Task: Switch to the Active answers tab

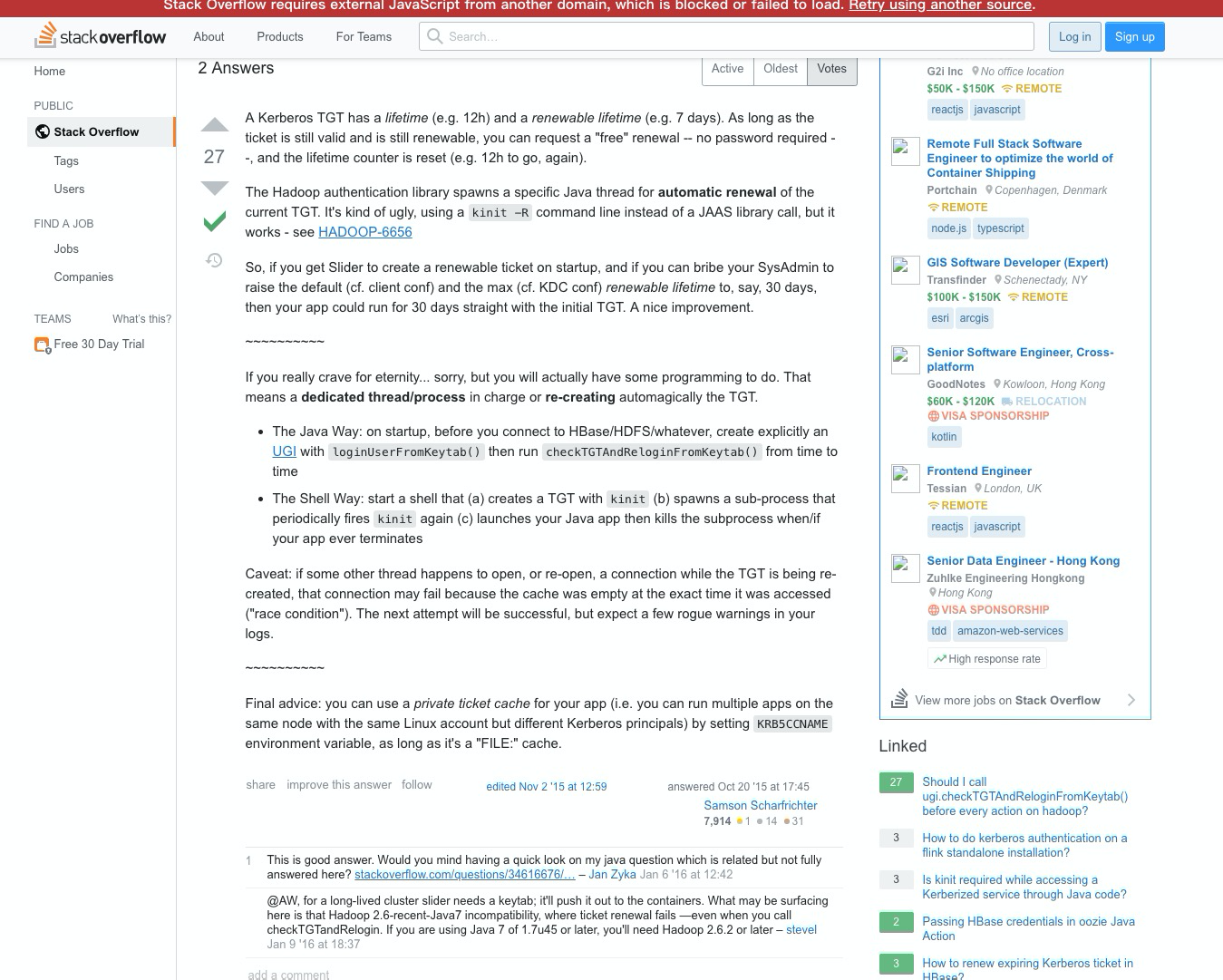Action: (x=727, y=68)
